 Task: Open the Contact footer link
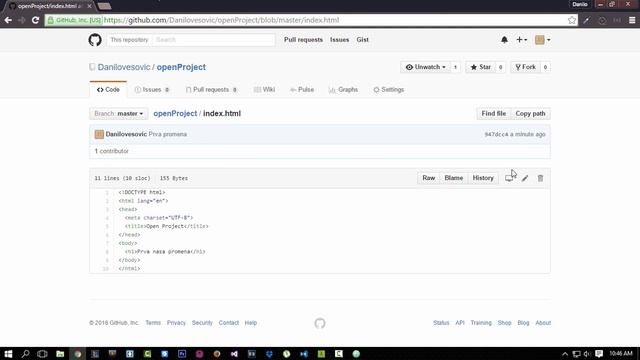[229, 323]
